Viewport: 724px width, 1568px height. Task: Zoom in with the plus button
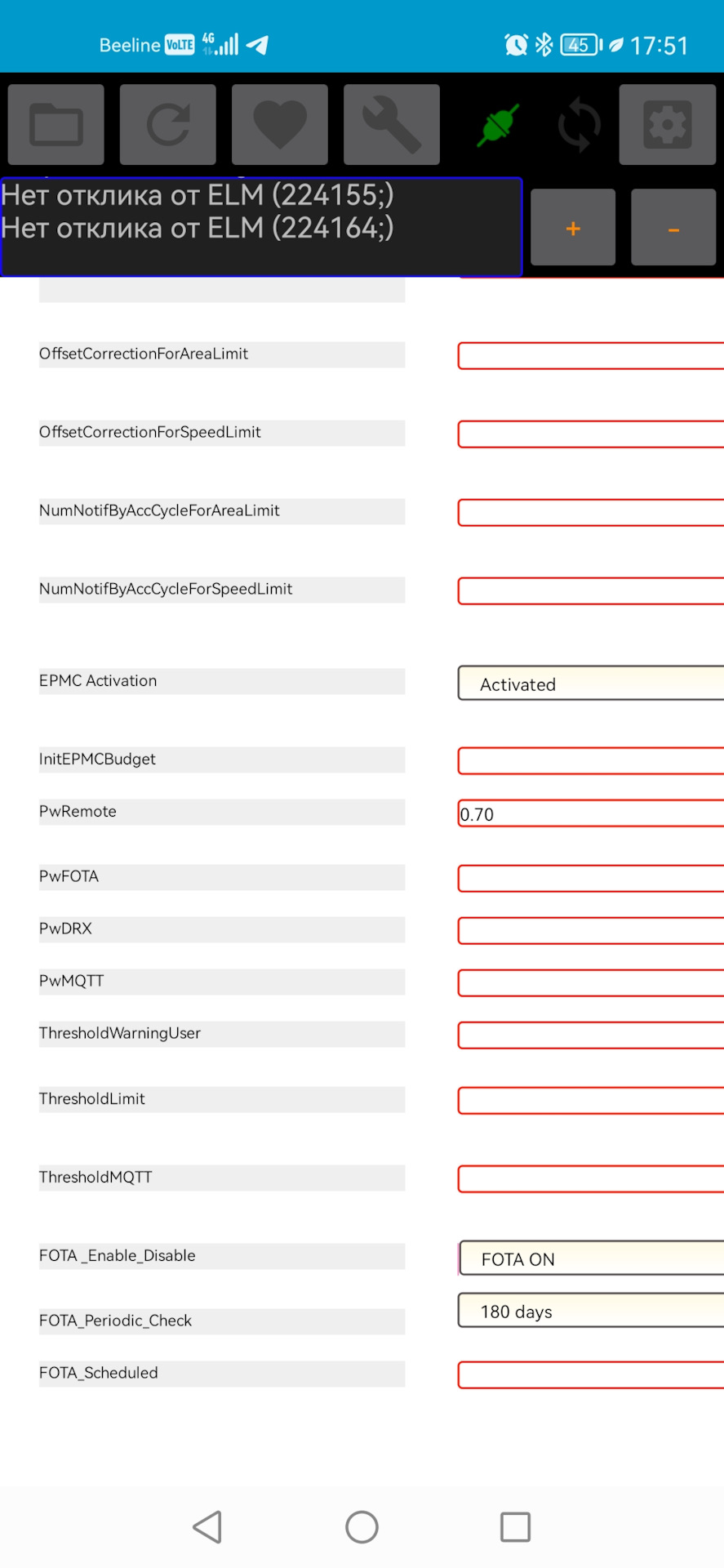point(573,228)
